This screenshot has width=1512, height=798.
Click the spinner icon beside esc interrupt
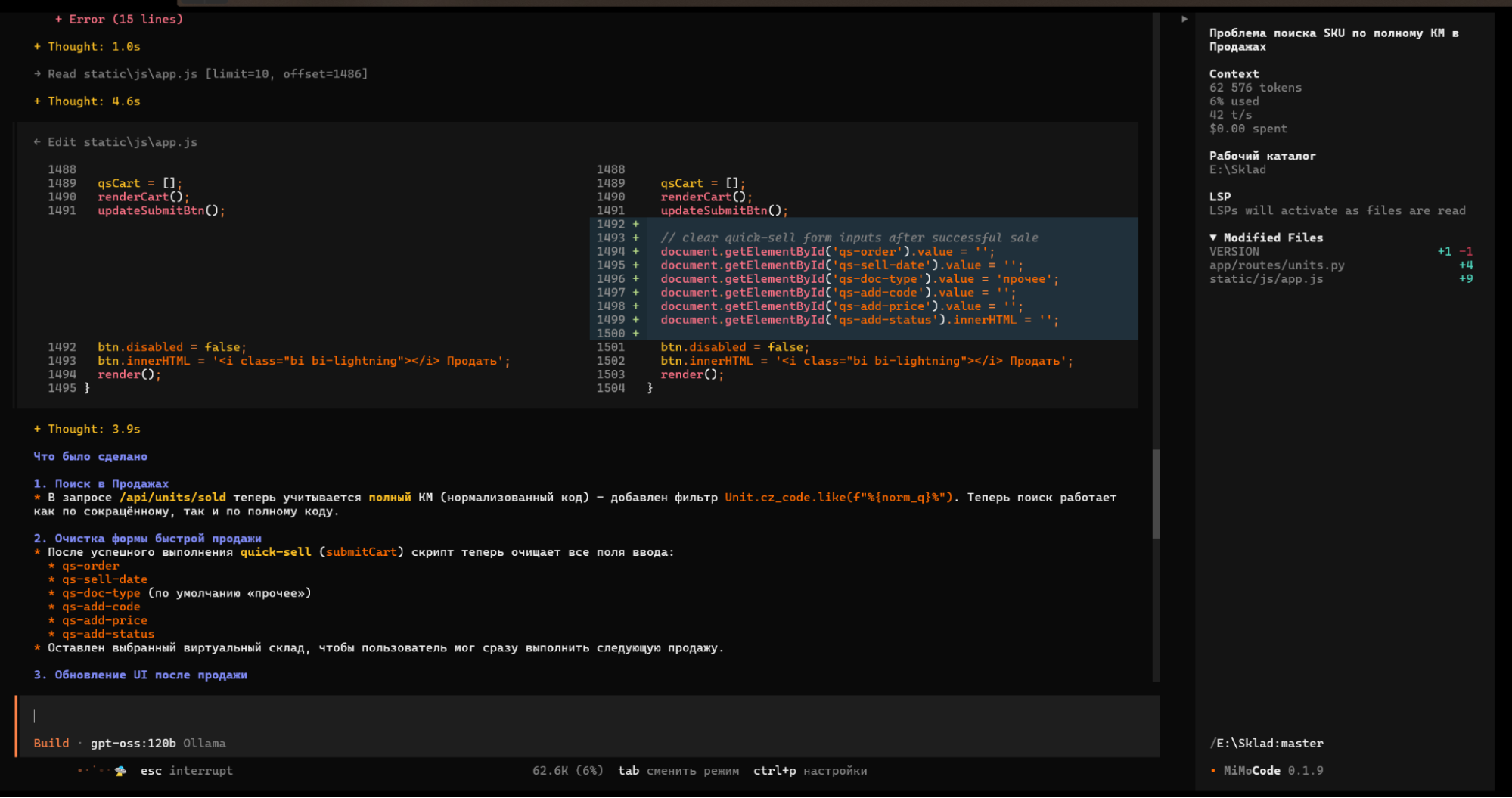tap(120, 771)
